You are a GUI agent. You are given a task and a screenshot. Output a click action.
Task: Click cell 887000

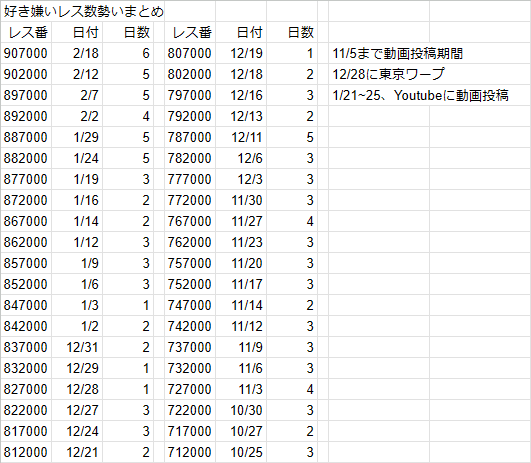tap(26, 137)
